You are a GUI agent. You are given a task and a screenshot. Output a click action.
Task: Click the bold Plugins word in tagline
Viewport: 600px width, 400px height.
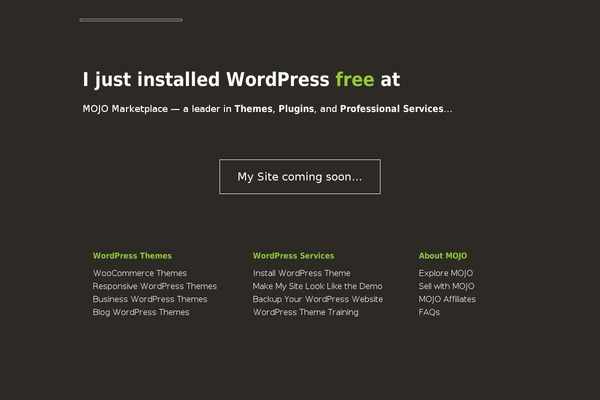click(296, 109)
